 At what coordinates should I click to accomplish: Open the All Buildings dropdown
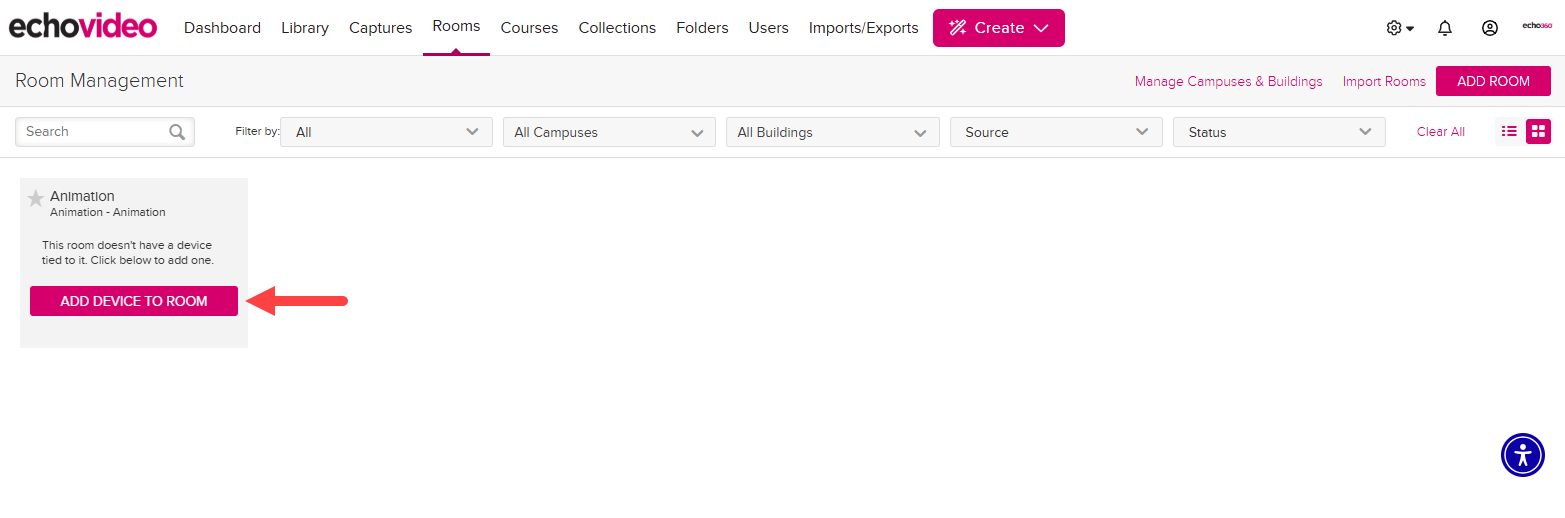click(x=833, y=132)
